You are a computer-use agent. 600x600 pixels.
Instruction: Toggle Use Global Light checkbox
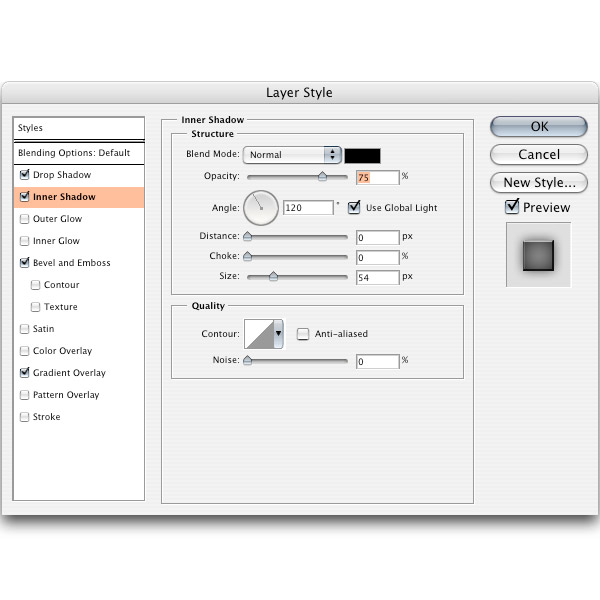tap(354, 207)
